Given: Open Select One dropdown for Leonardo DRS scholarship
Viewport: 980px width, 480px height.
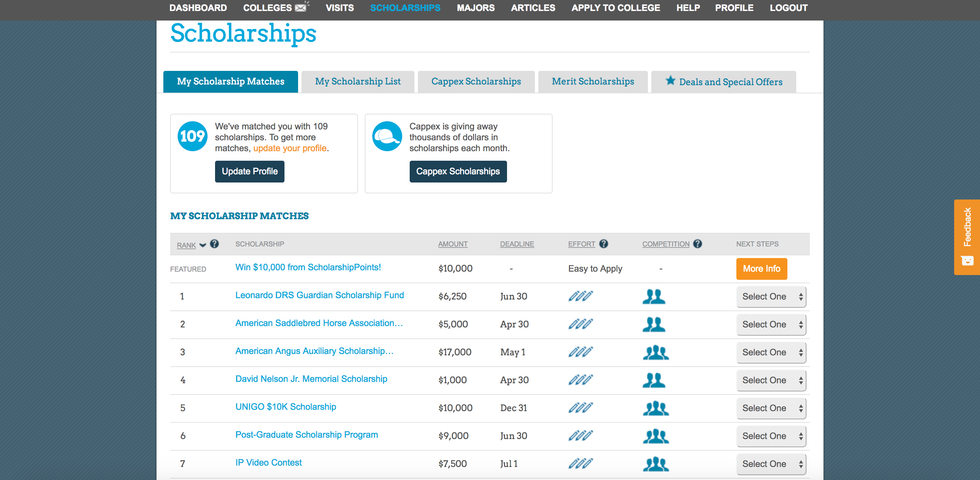Looking at the screenshot, I should [x=771, y=297].
